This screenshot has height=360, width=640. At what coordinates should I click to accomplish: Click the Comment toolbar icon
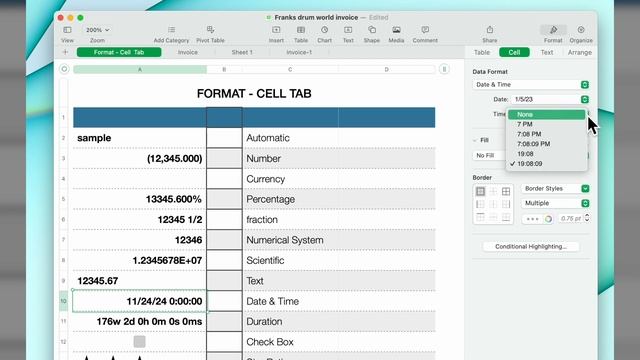point(425,30)
